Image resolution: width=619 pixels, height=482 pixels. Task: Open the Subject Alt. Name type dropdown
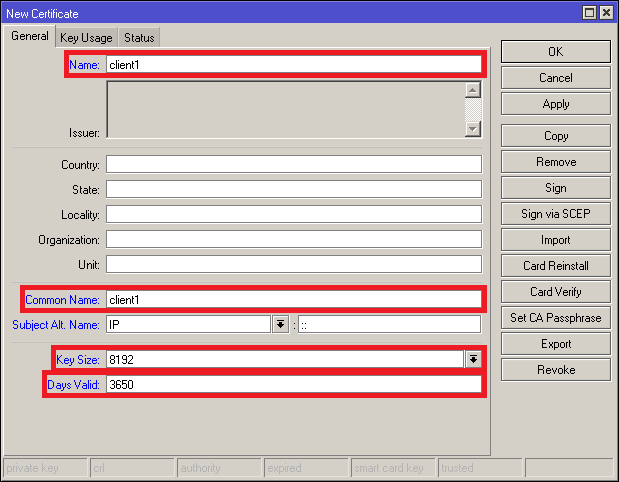click(x=281, y=325)
